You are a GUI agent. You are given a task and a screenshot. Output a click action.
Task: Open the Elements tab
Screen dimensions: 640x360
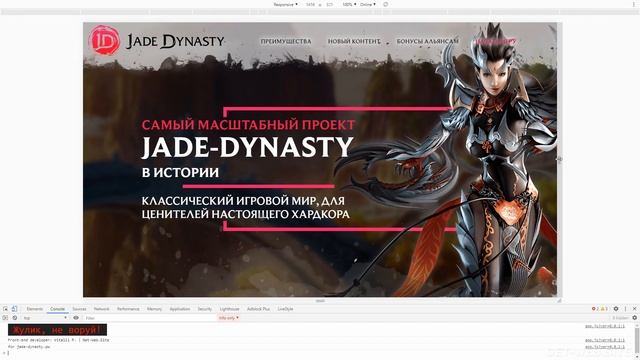tap(35, 309)
